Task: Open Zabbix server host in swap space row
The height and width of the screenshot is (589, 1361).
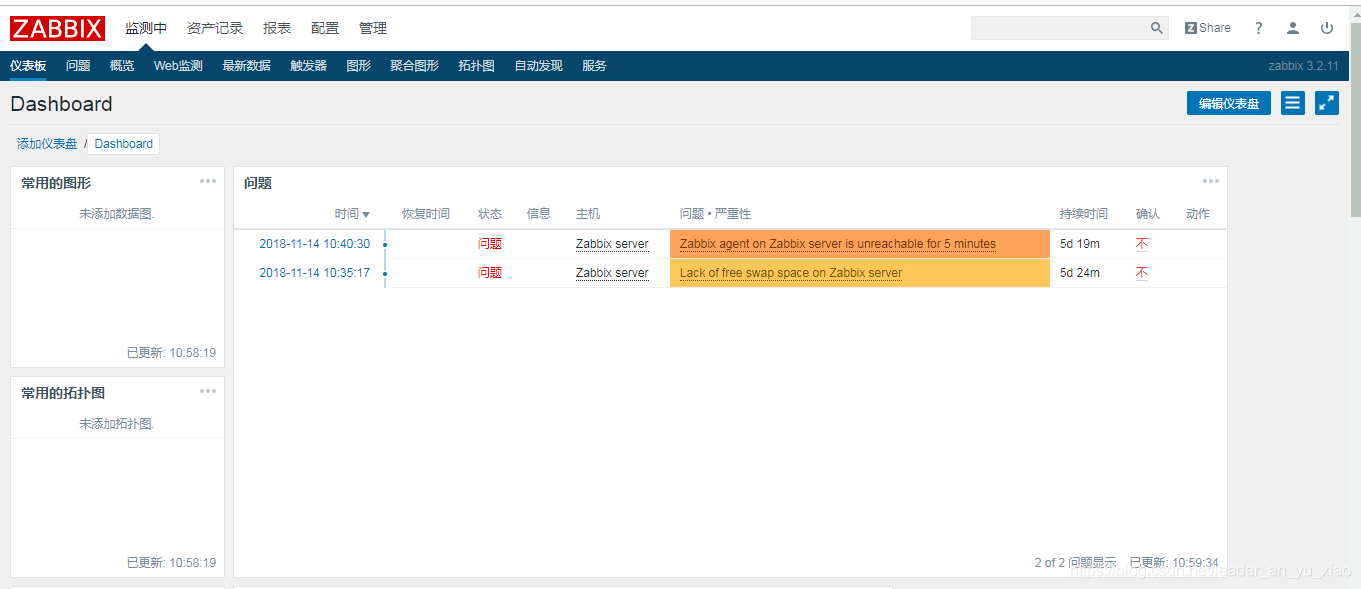Action: pos(612,273)
